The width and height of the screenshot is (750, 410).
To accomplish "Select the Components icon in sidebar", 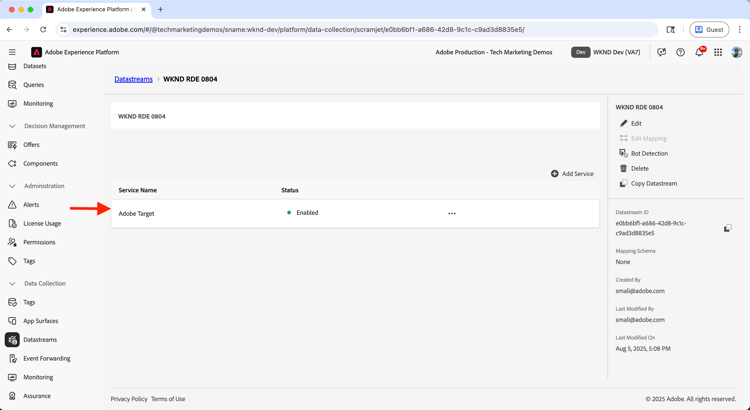I will click(x=12, y=163).
